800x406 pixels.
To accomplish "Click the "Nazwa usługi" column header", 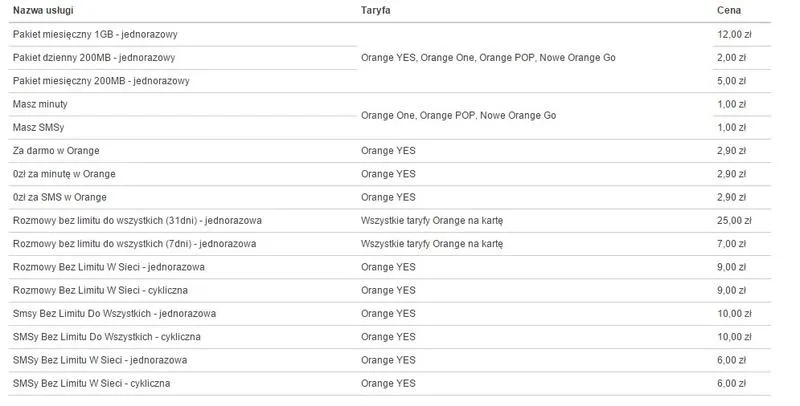I will 41,9.
